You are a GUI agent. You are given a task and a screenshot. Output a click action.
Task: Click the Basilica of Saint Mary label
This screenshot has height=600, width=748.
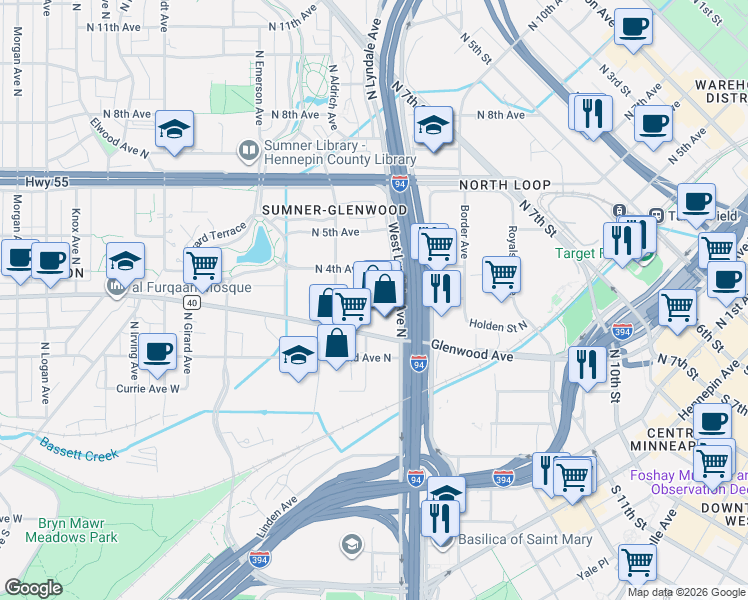click(x=525, y=539)
